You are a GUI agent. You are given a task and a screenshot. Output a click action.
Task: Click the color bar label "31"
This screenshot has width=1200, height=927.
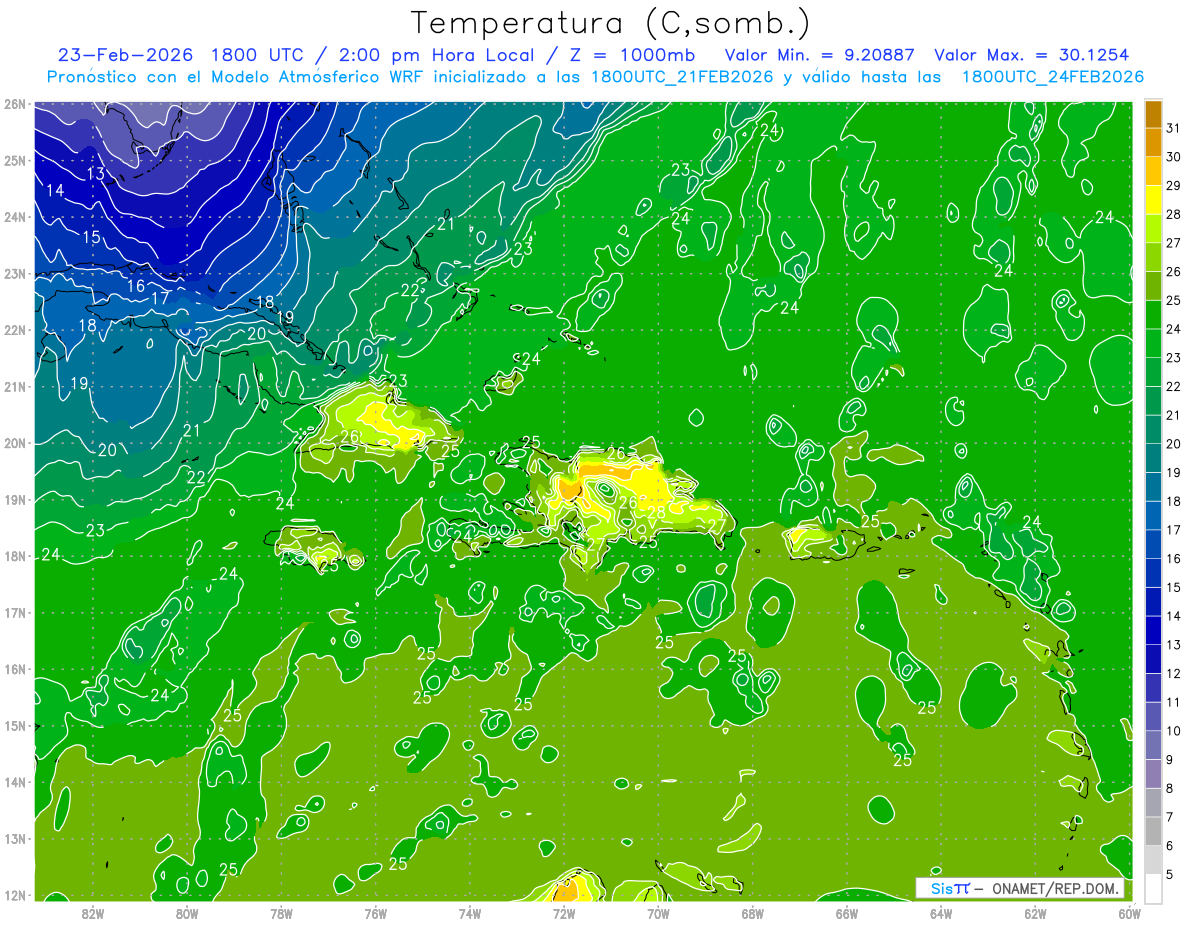pos(1173,128)
